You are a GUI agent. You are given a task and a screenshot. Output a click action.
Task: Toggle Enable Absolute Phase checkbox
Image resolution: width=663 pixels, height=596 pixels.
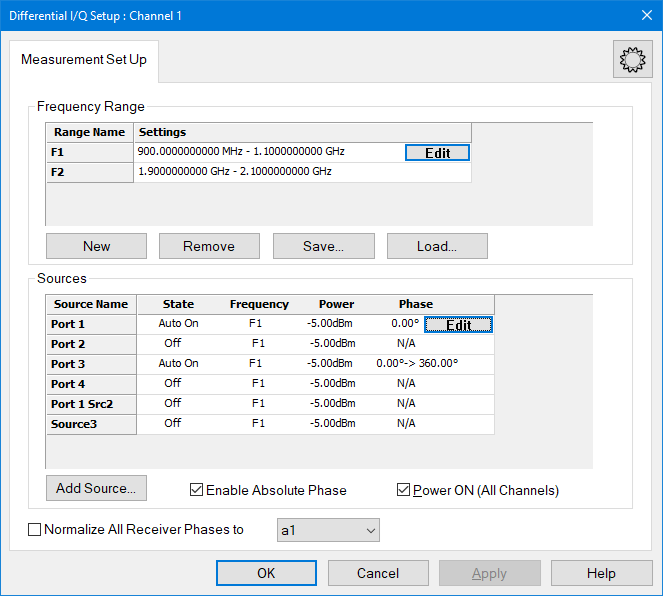click(197, 490)
